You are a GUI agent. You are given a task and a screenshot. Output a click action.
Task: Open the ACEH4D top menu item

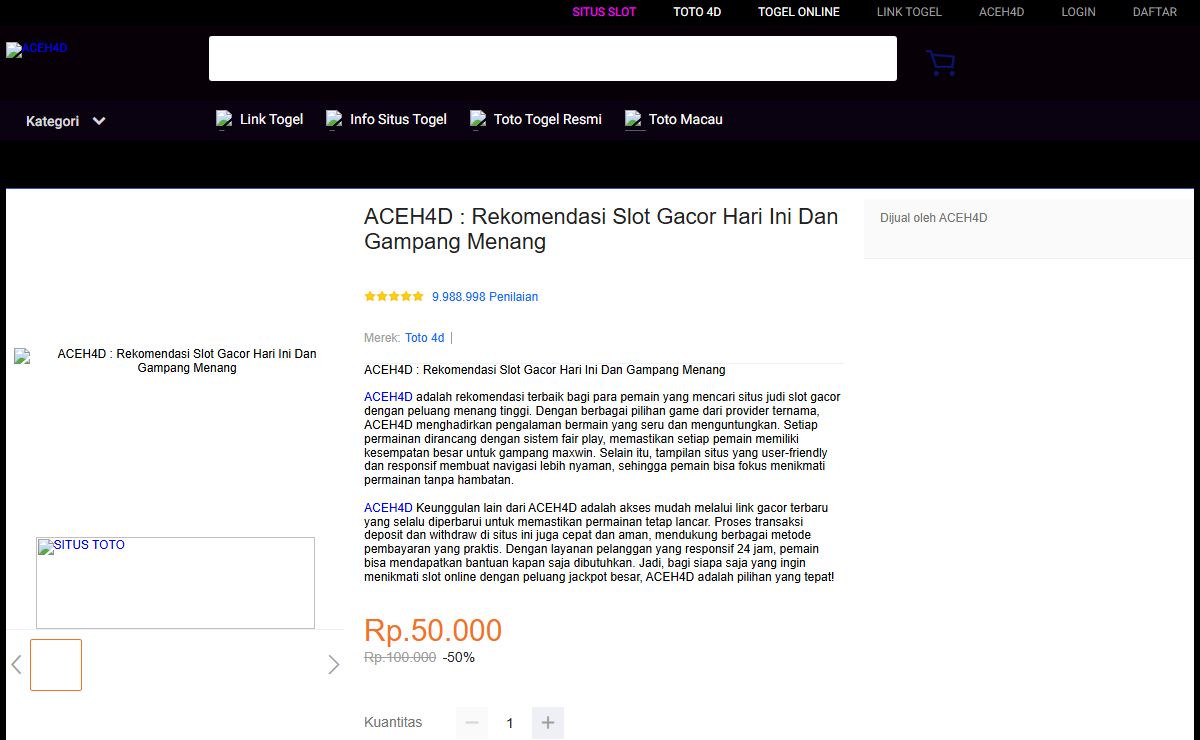pos(1001,12)
